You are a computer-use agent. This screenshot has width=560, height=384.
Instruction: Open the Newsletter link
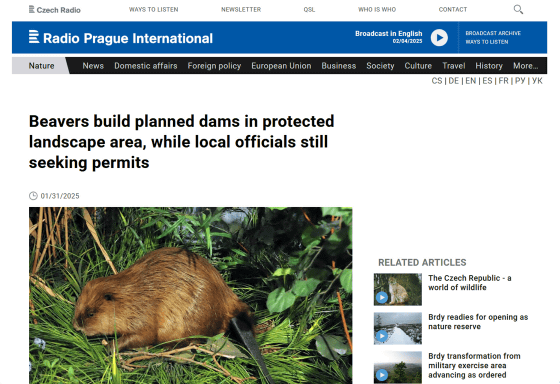point(241,10)
